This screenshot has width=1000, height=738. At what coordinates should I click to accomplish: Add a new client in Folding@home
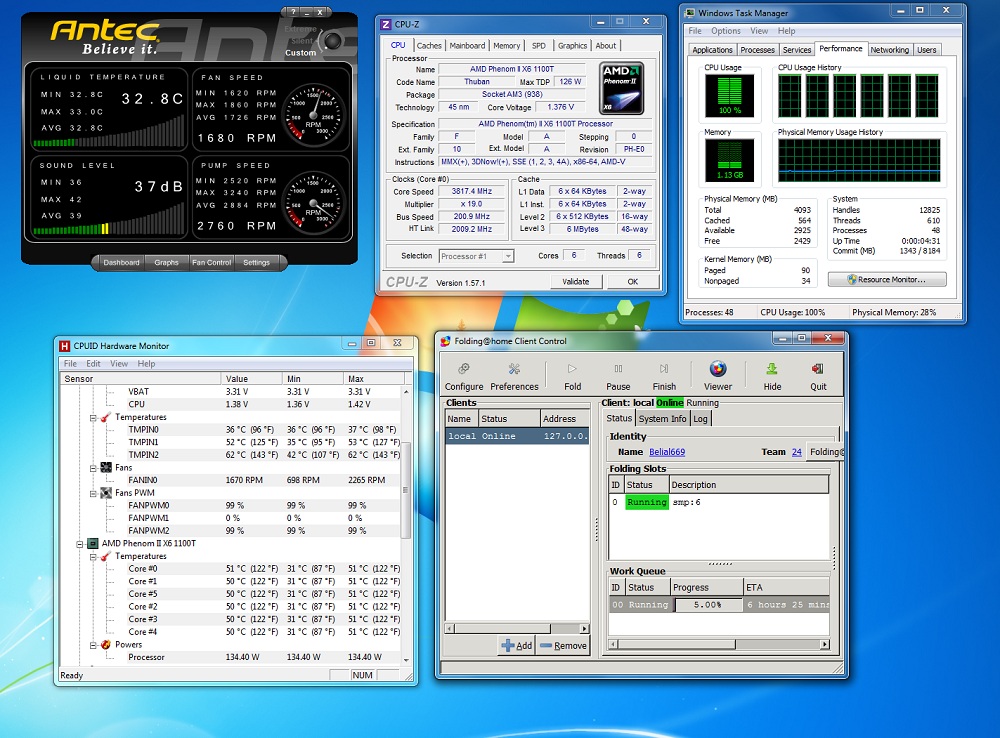pos(517,646)
